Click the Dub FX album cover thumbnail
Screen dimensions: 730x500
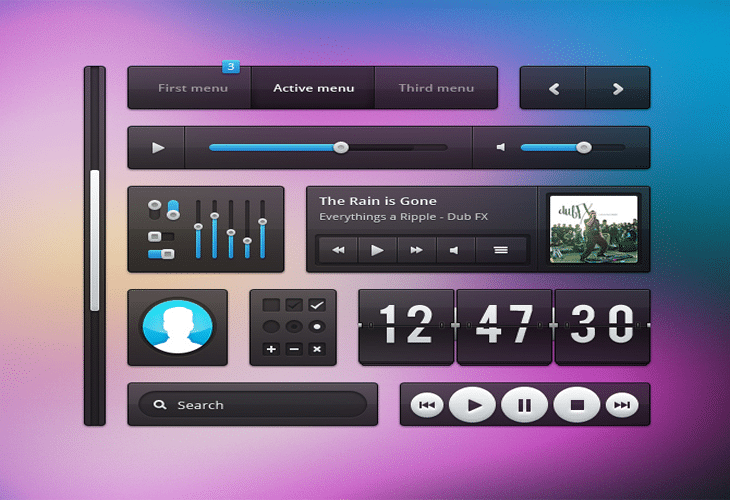pyautogui.click(x=594, y=229)
